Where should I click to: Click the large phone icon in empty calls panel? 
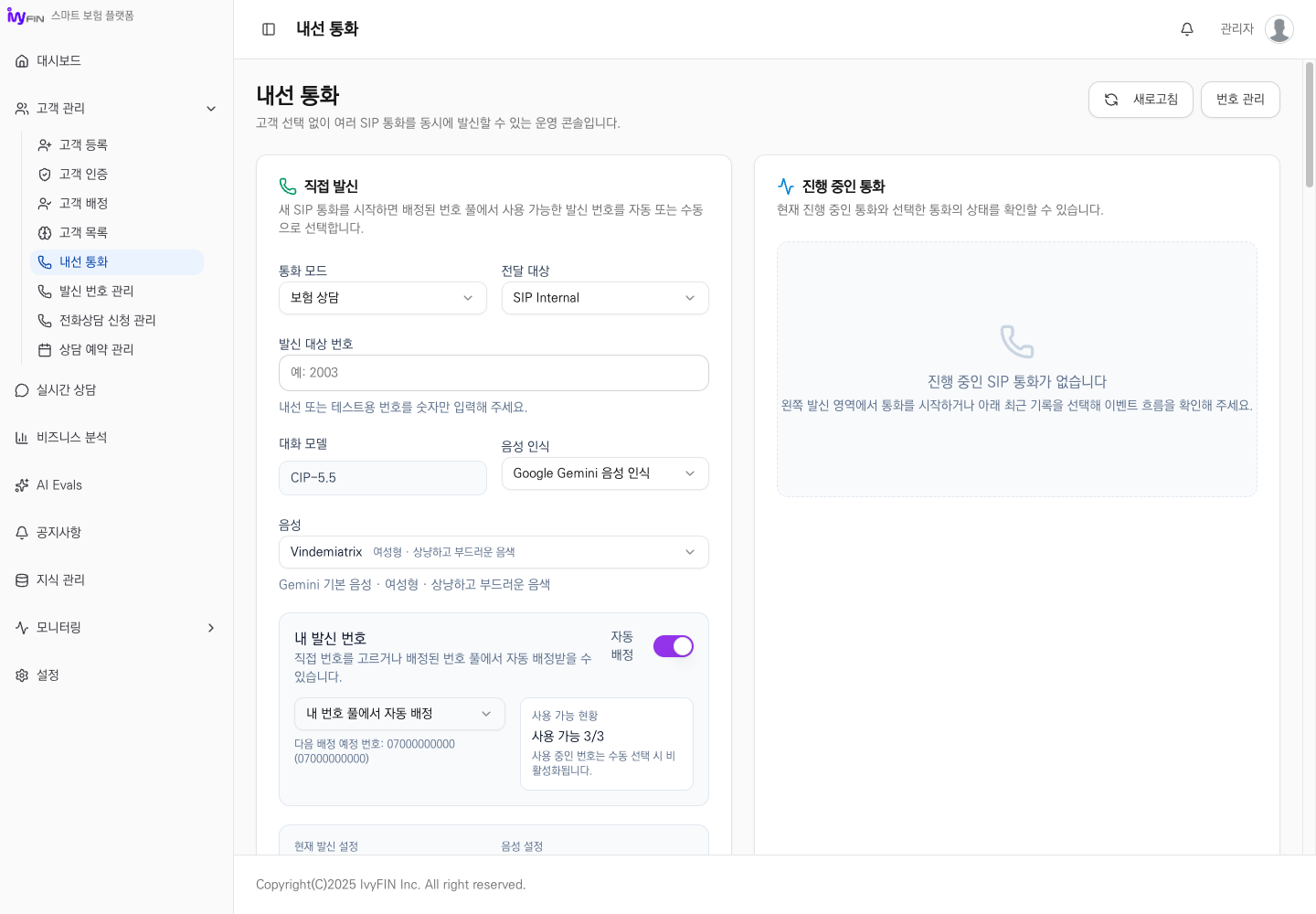pos(1017,342)
